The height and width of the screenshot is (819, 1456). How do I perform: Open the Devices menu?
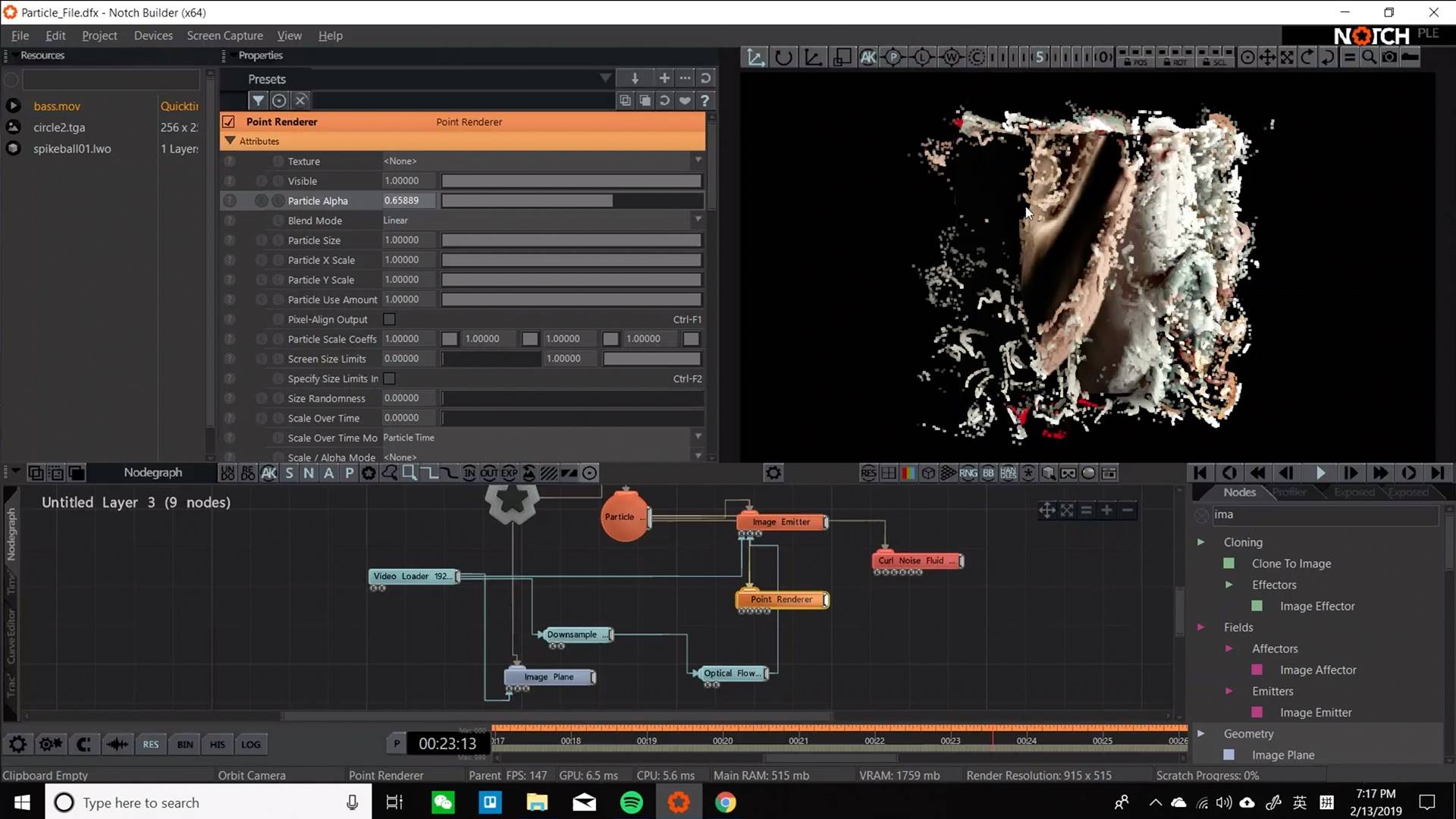153,36
